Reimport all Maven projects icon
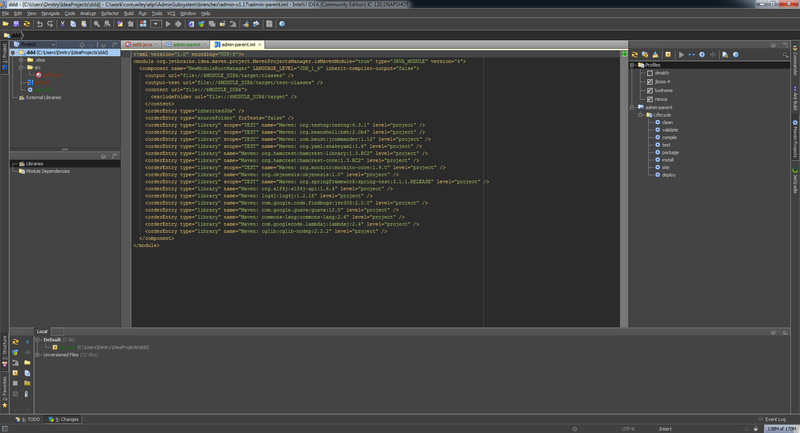 pyautogui.click(x=635, y=55)
